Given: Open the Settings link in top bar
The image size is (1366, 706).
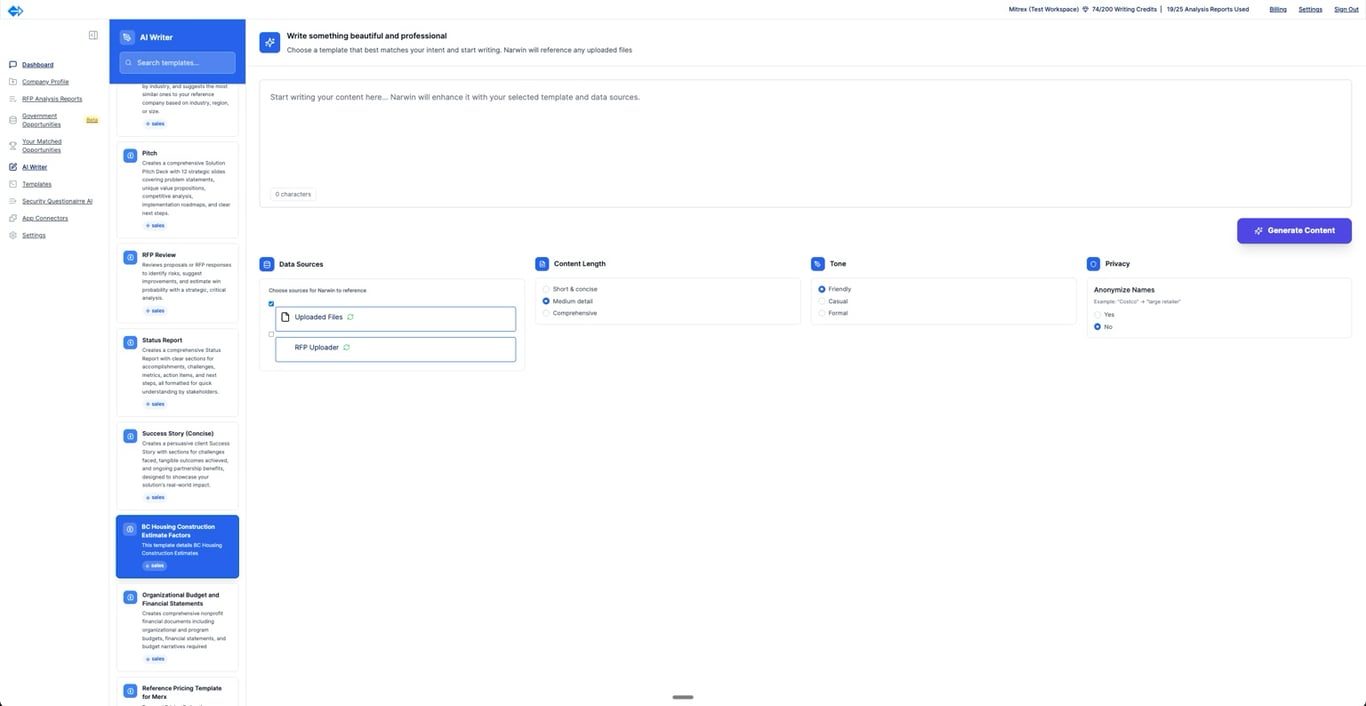Looking at the screenshot, I should pos(1310,9).
